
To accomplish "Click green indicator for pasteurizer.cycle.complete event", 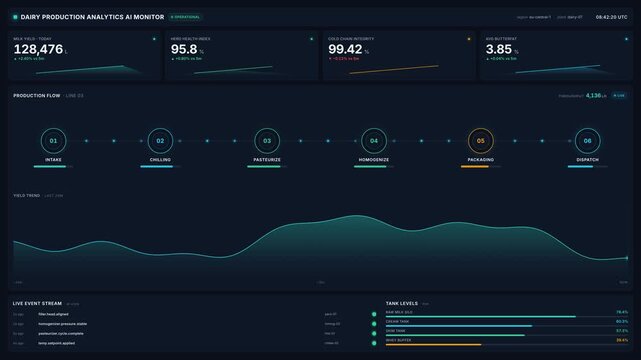I will point(374,333).
